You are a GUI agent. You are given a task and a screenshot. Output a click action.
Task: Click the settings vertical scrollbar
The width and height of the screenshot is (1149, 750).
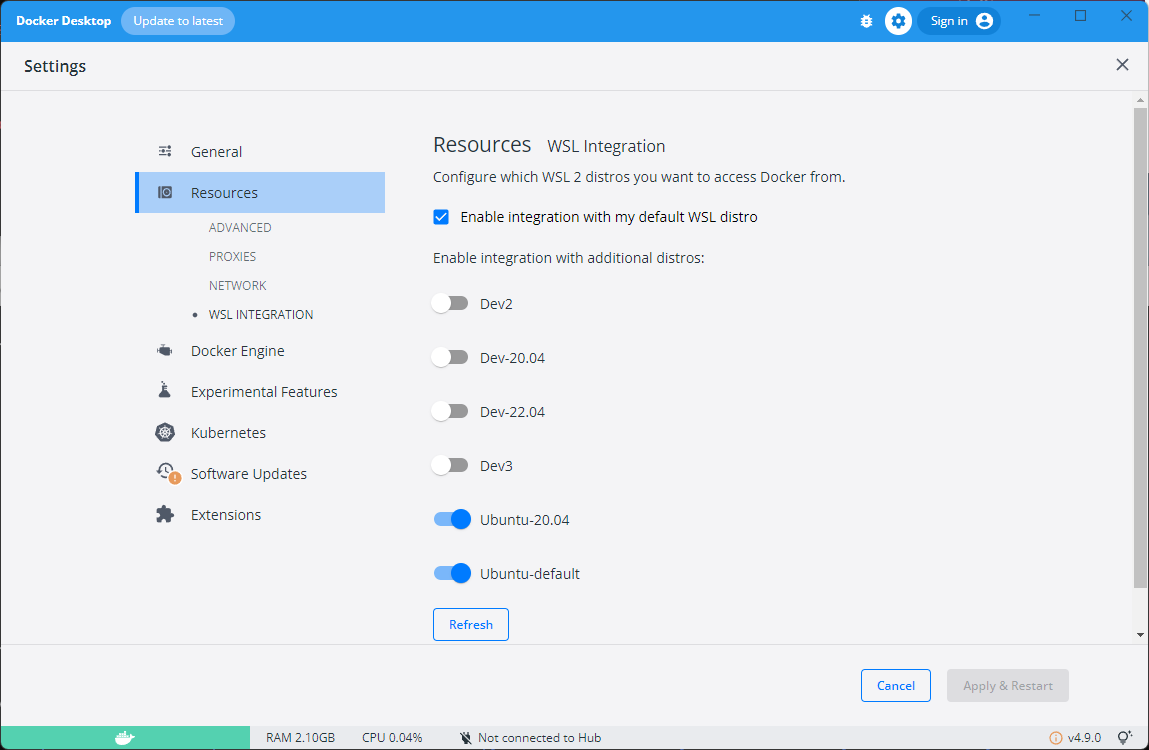pyautogui.click(x=1140, y=348)
